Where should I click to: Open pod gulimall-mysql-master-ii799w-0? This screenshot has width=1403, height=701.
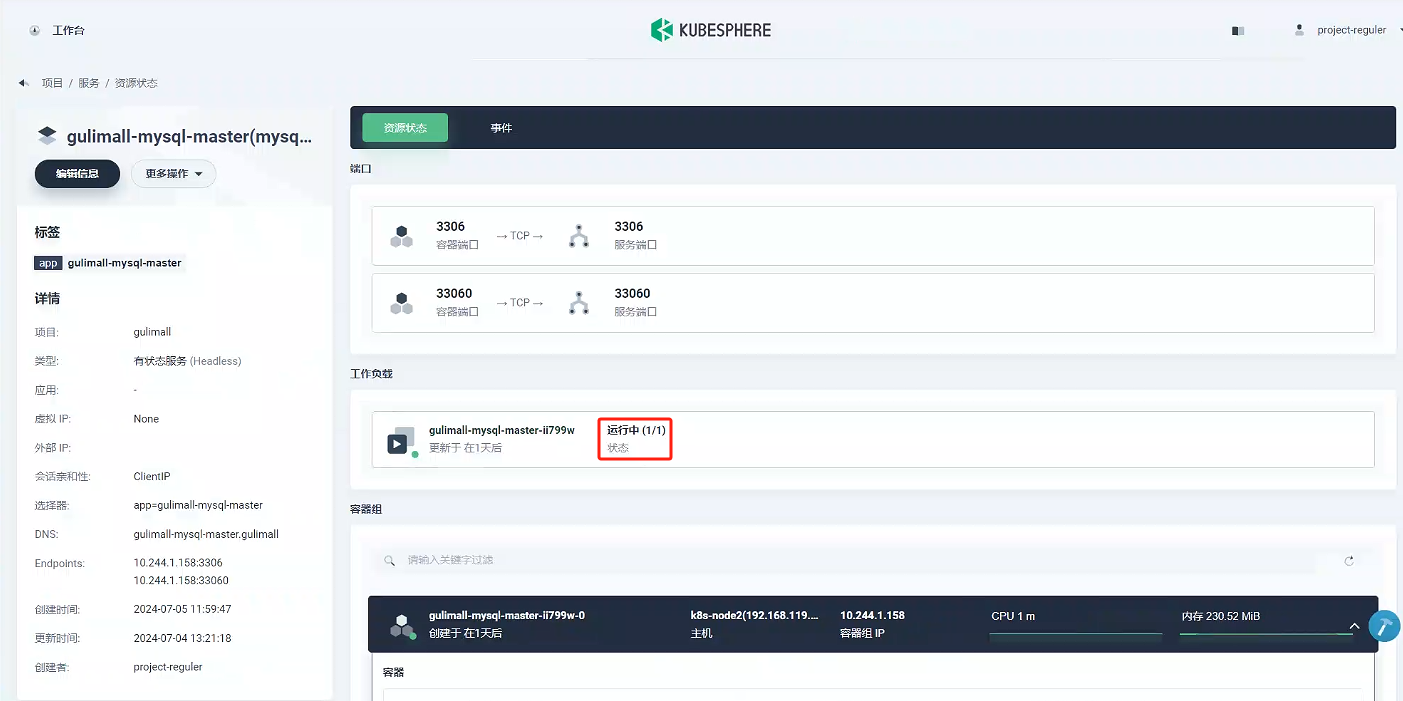507,616
